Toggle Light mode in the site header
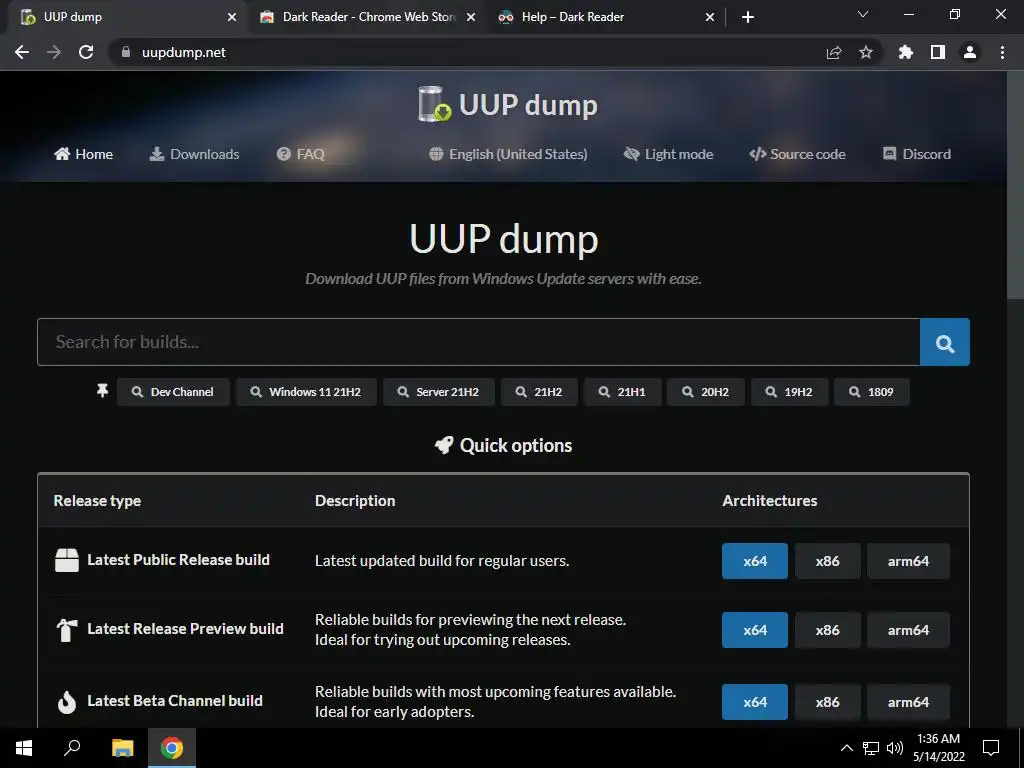The width and height of the screenshot is (1024, 768). (668, 154)
